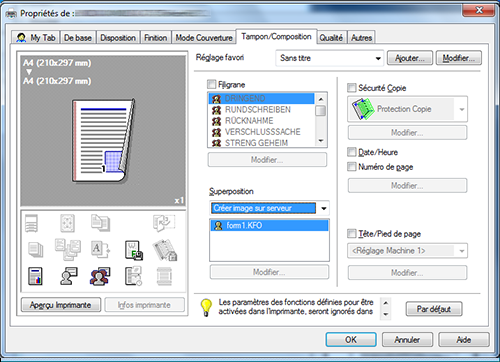Click the greyed scattered multiple copies icon
This screenshot has height=362, width=500.
pos(68,249)
